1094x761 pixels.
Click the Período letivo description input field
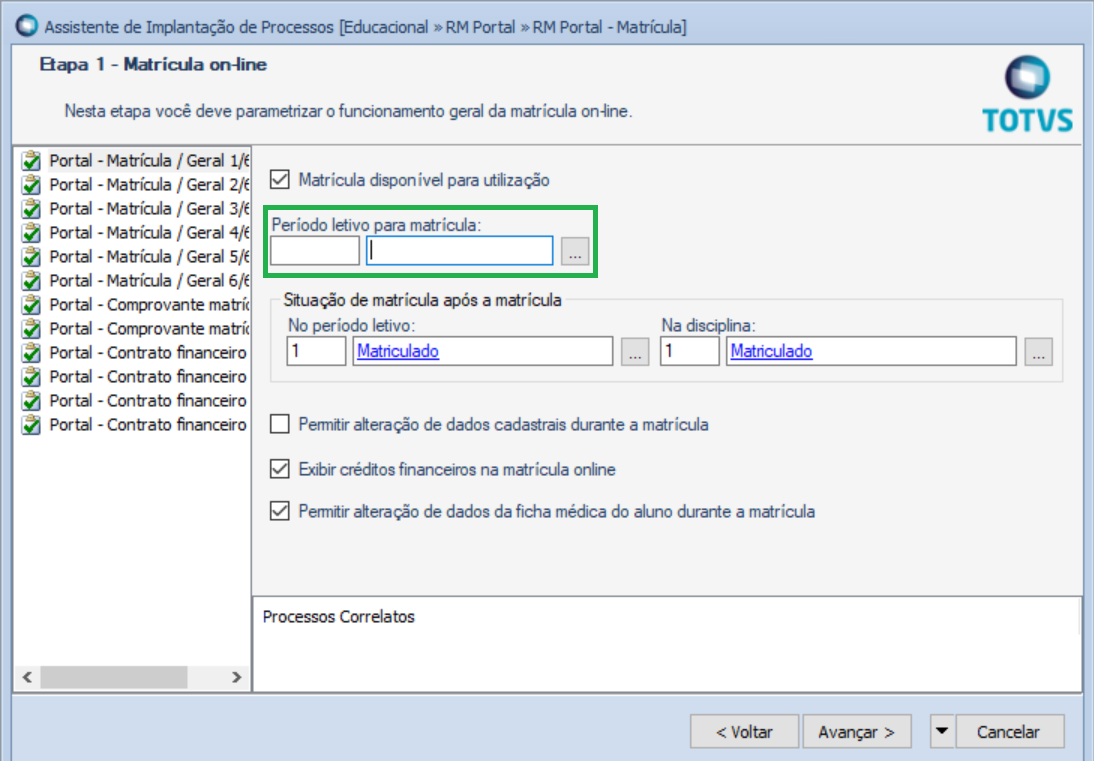point(460,251)
